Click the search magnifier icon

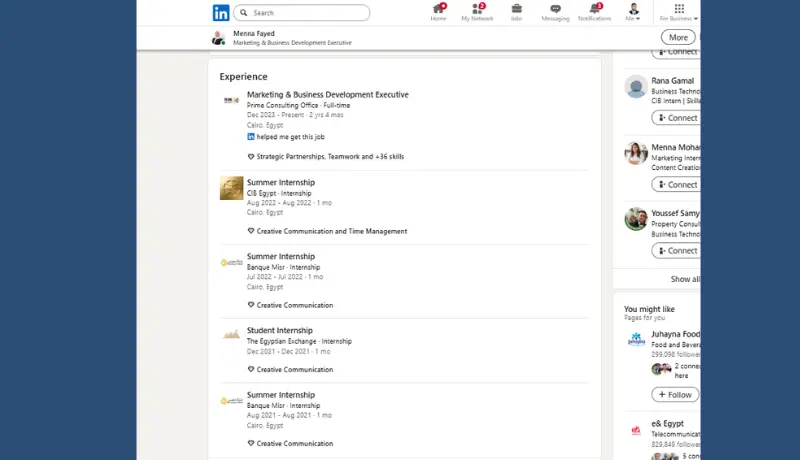(244, 13)
